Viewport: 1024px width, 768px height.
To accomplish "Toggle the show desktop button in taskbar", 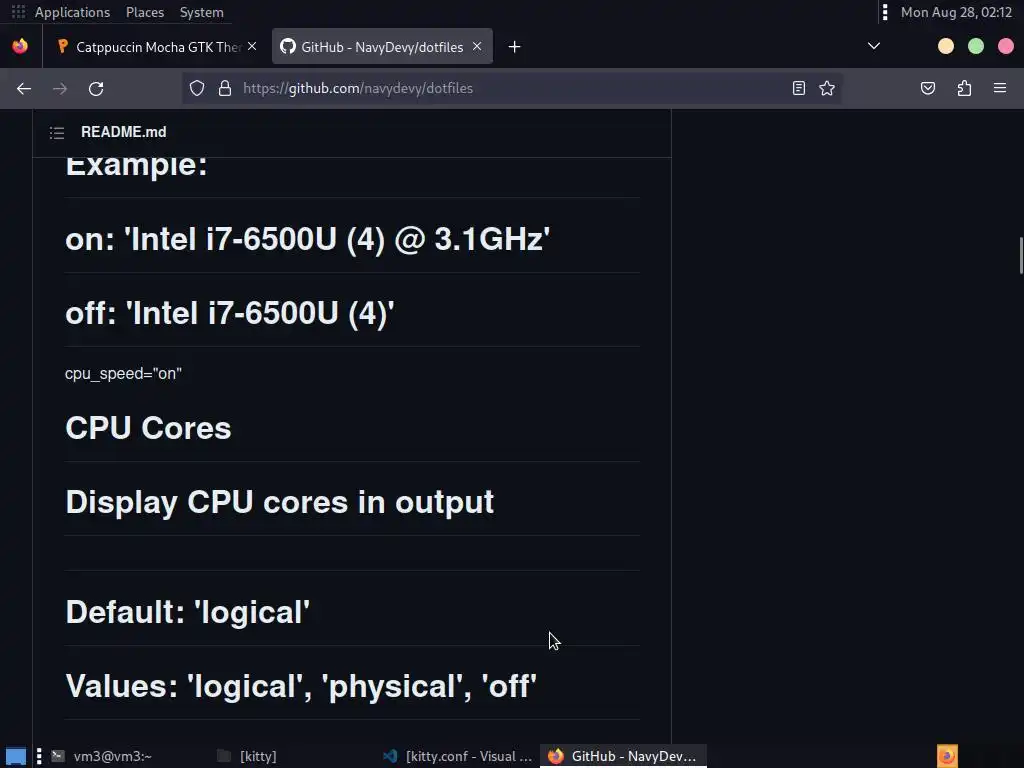I will click(16, 756).
